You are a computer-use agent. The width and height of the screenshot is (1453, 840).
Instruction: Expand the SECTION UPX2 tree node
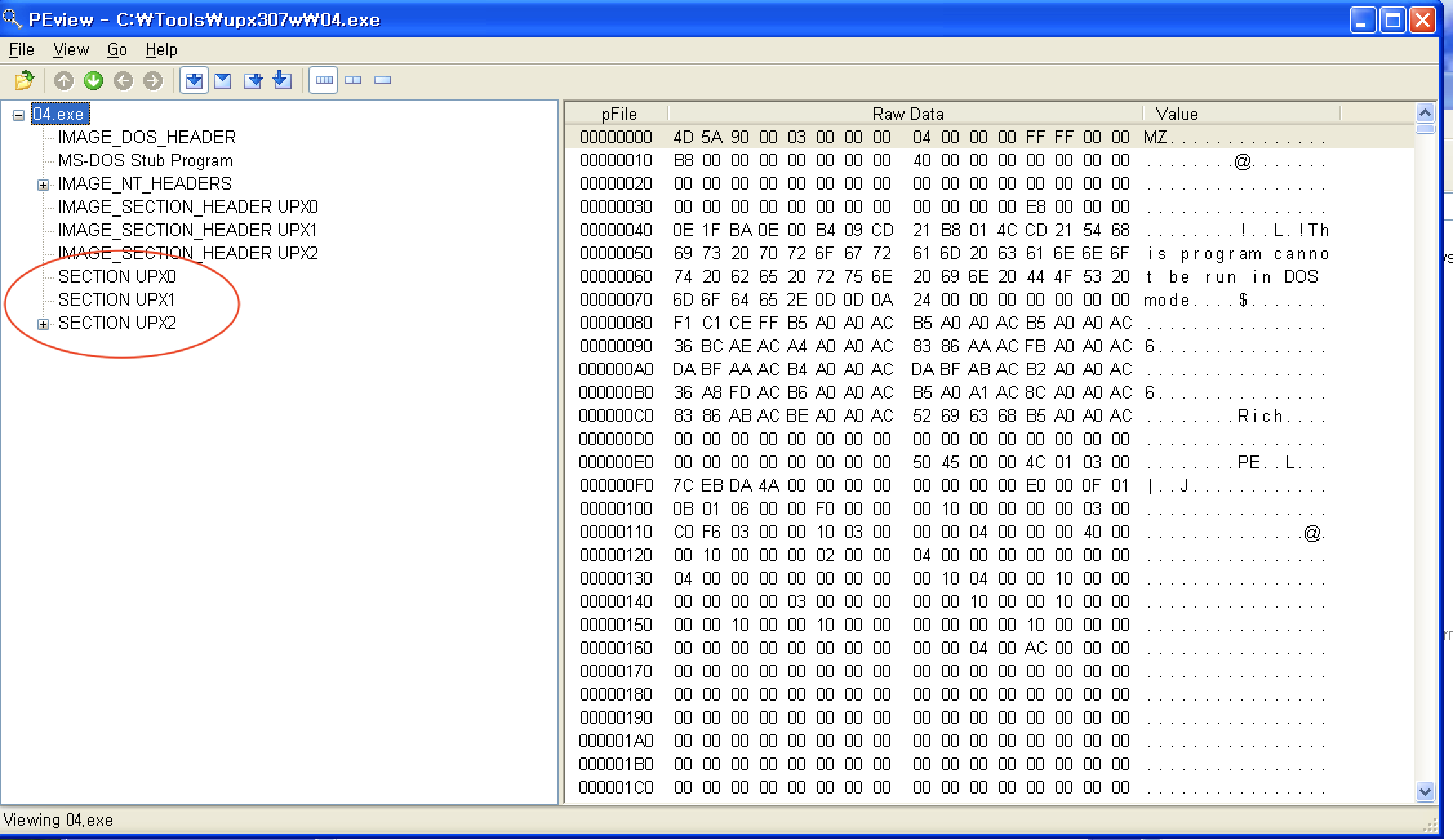(43, 325)
